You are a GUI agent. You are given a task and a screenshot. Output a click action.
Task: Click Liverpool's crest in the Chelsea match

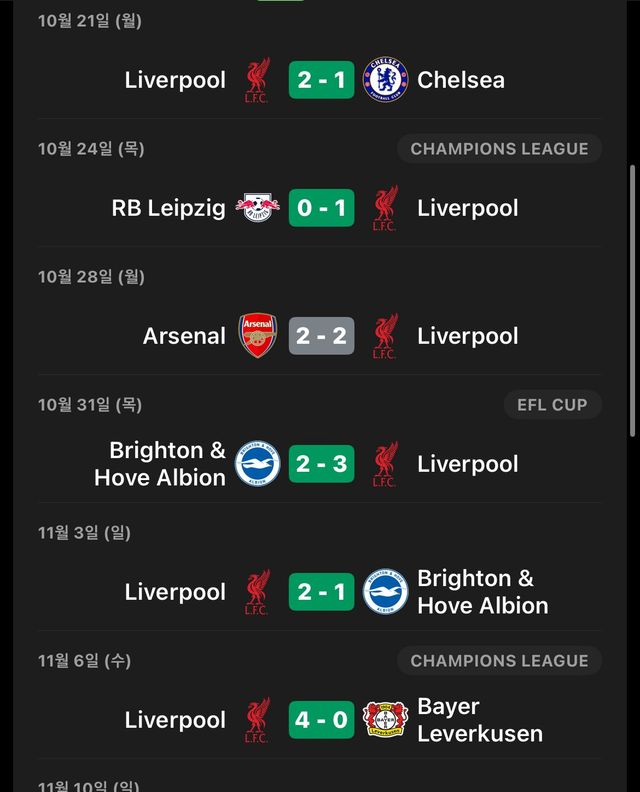(x=257, y=80)
